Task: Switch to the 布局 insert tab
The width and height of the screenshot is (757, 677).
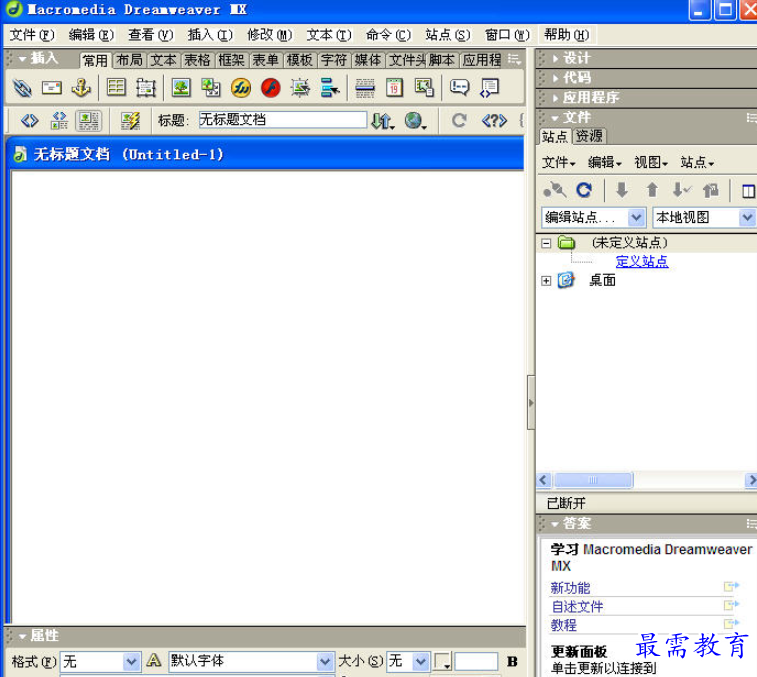Action: [129, 60]
